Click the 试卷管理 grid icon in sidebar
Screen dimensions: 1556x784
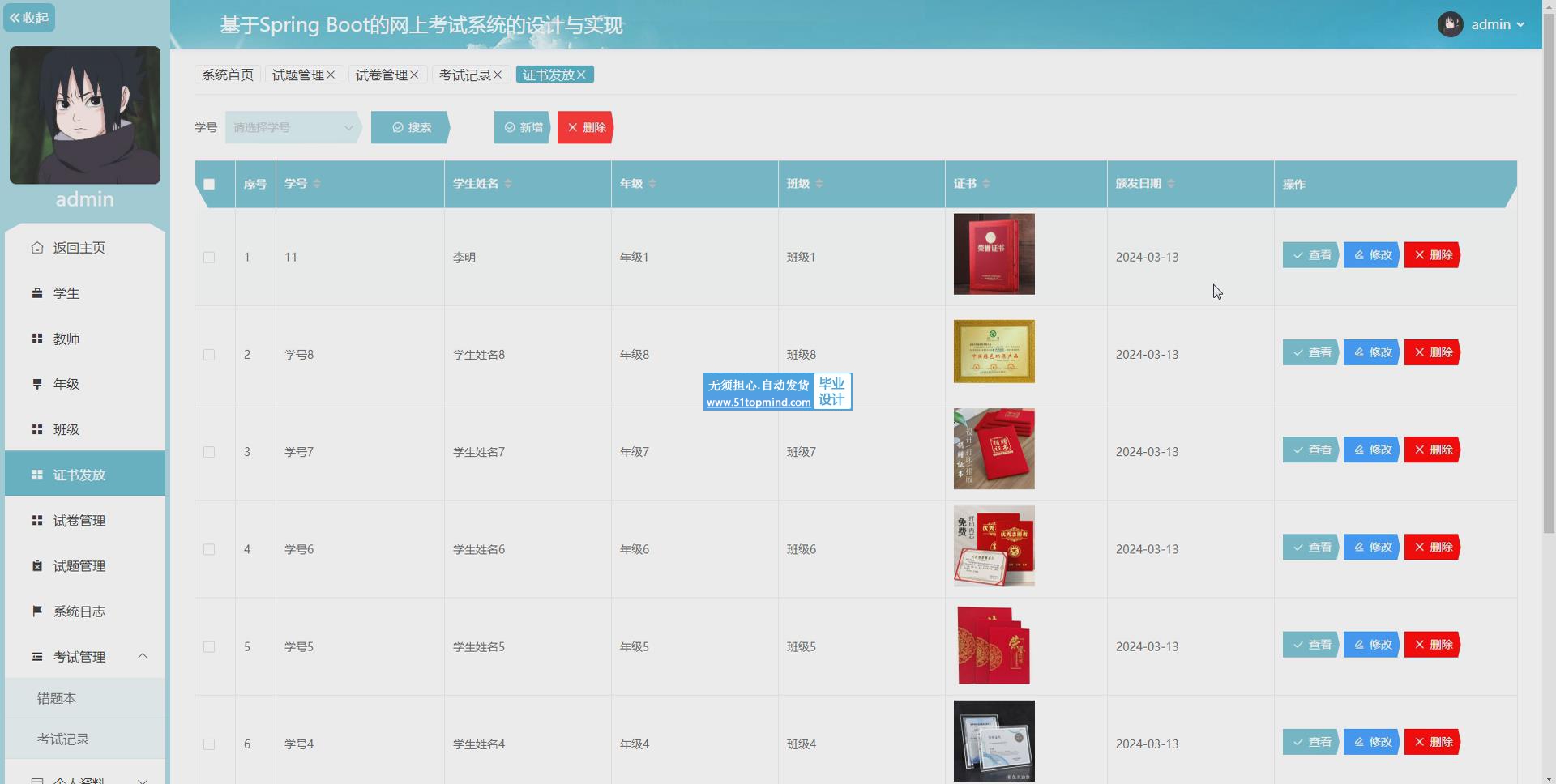[37, 520]
